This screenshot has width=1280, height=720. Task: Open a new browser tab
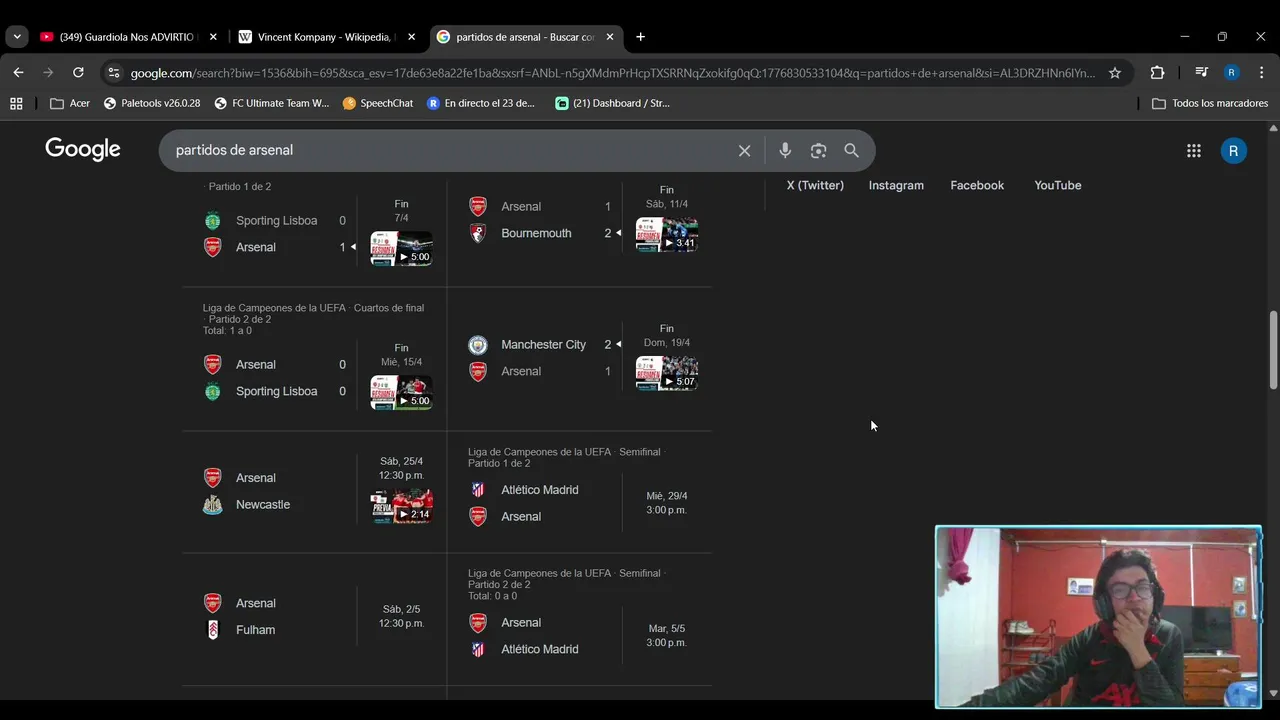[640, 37]
